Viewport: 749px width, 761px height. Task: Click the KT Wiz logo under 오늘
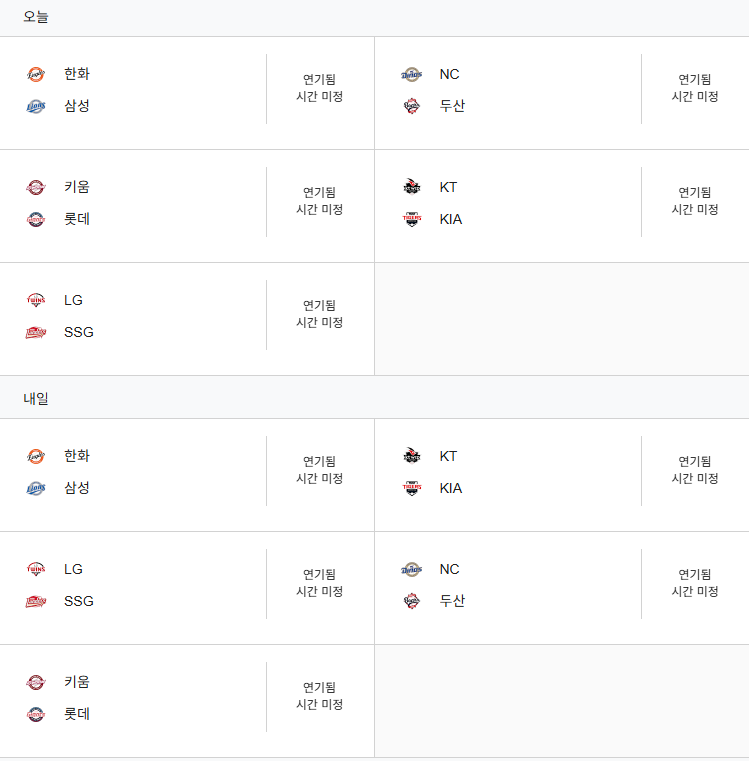coord(412,187)
